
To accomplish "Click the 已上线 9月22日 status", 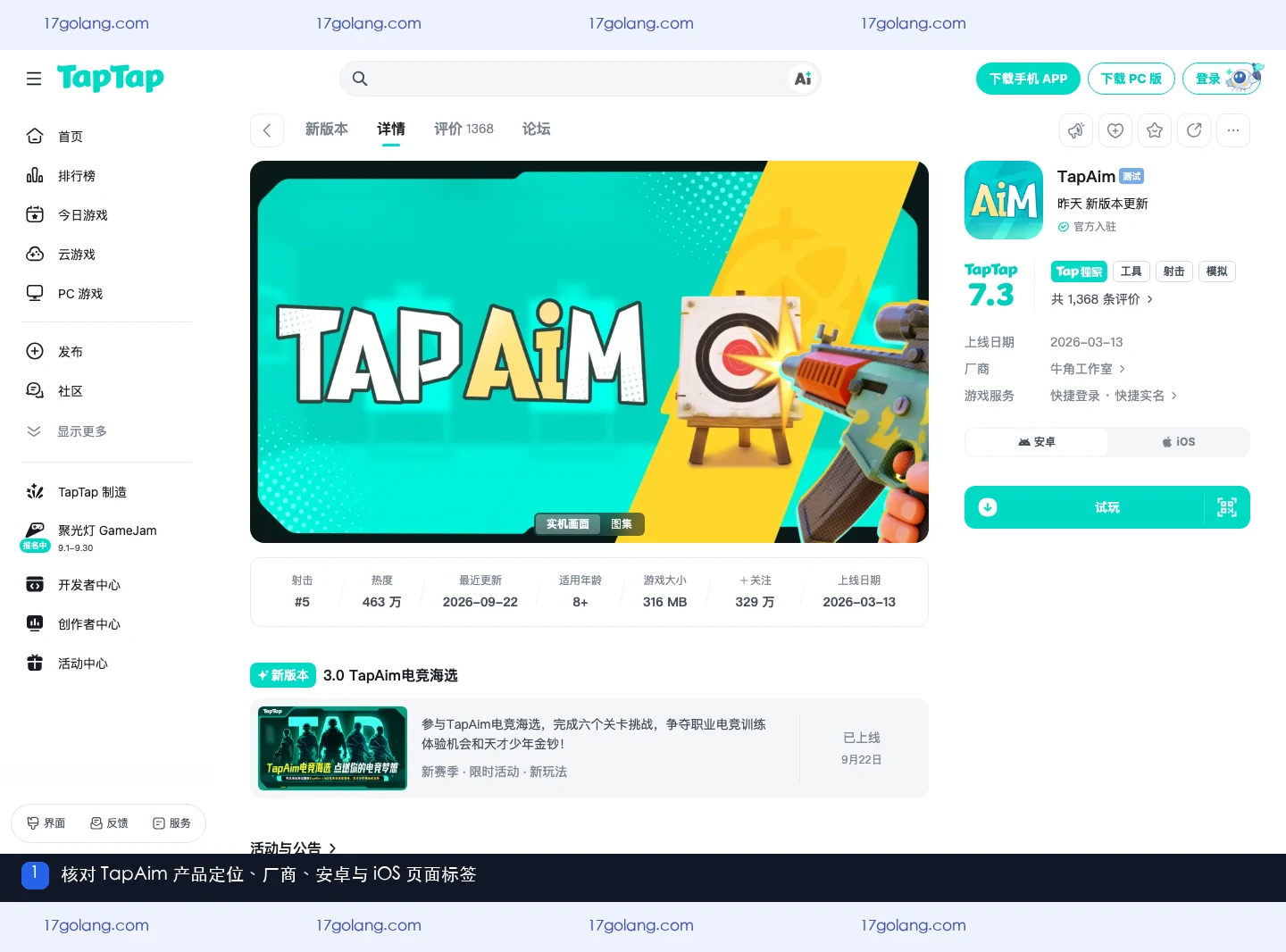I will click(x=862, y=748).
